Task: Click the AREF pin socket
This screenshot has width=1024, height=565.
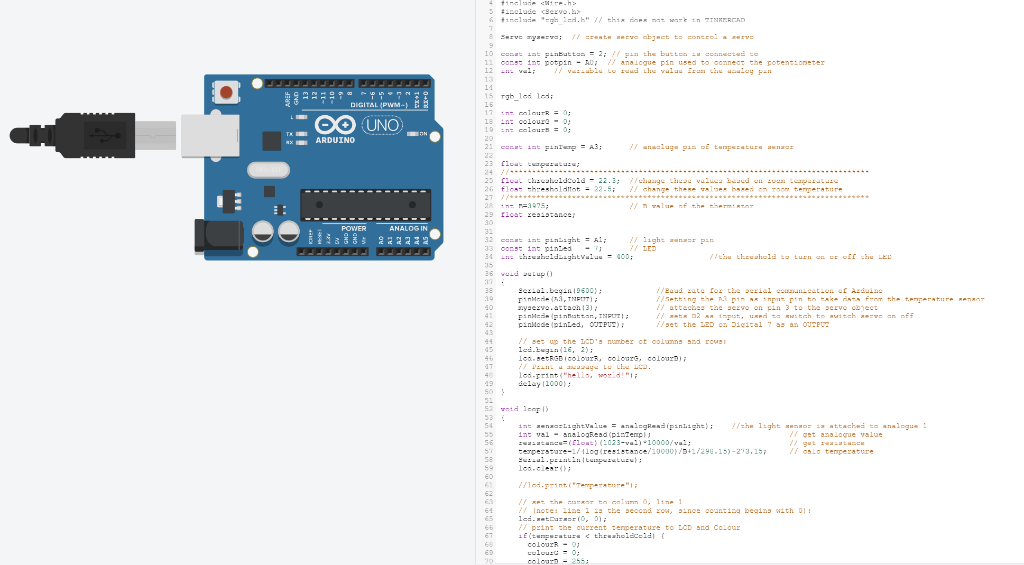Action: point(287,84)
